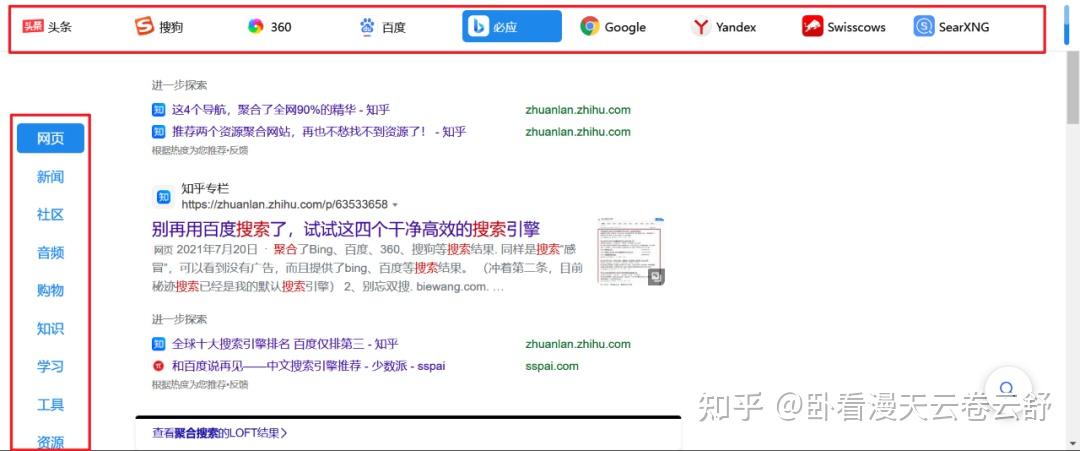Click zhuanlan.zhihu.com beside 全球十大搜索引擎排名 result
Viewport: 1080px width, 451px height.
[578, 344]
